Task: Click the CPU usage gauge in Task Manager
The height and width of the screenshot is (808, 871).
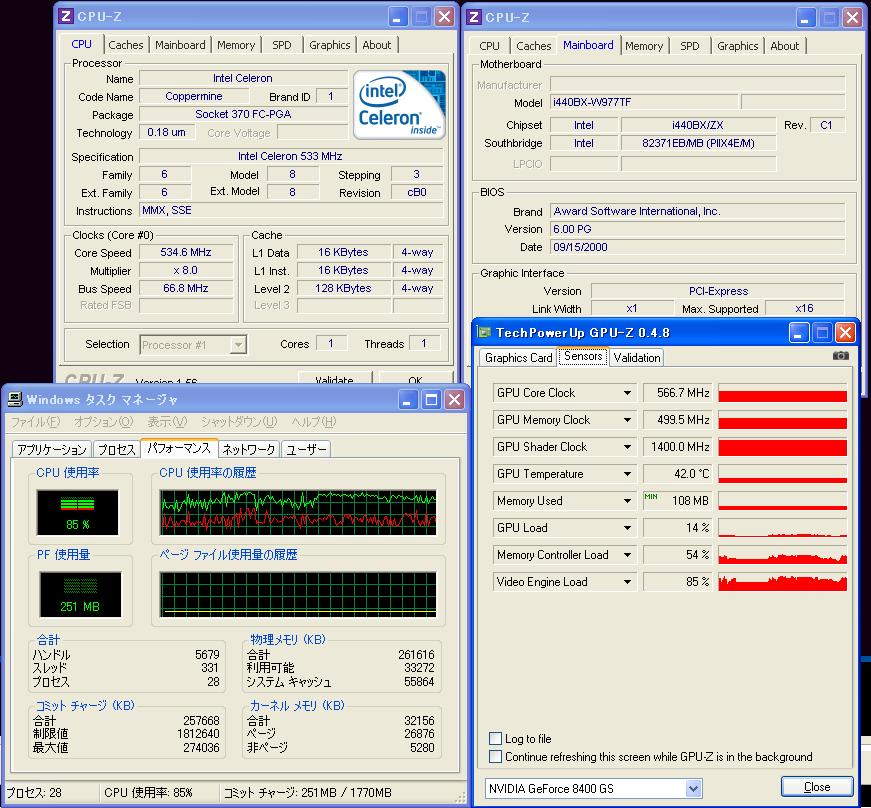Action: click(78, 512)
